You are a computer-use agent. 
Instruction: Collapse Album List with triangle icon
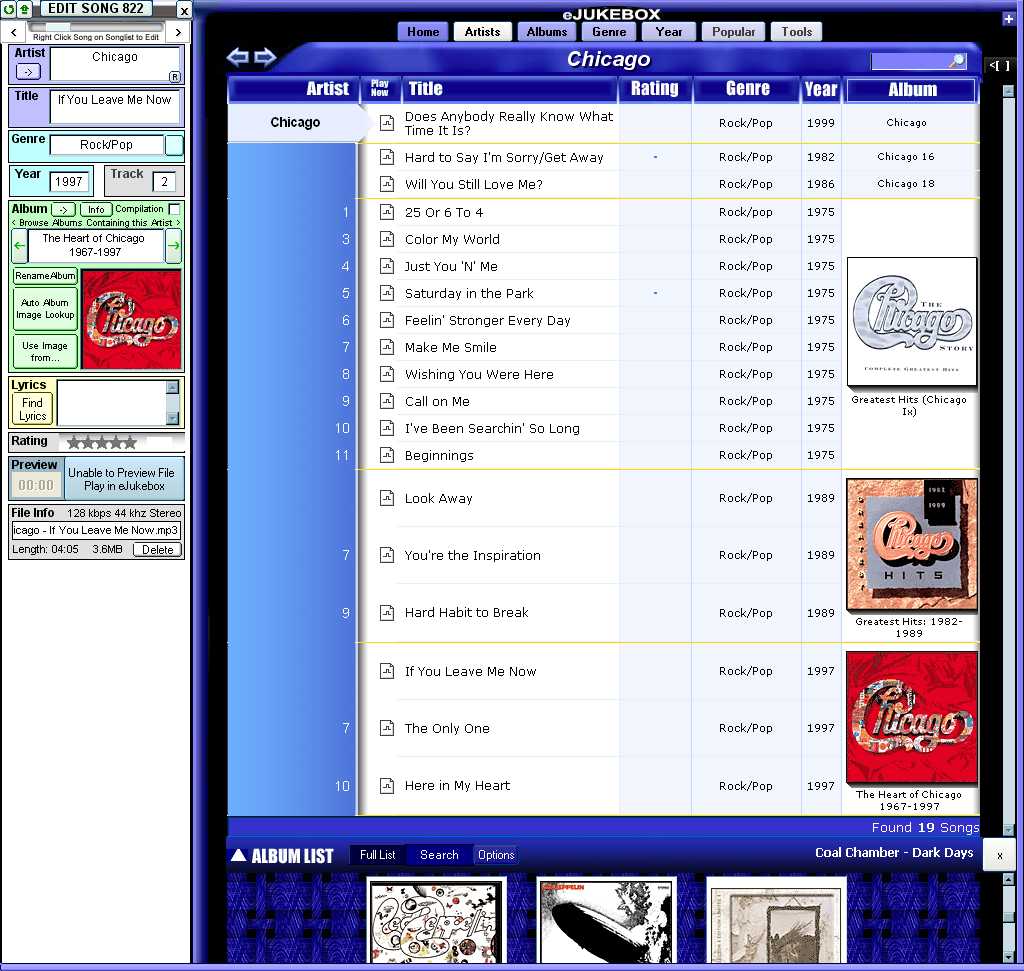point(238,855)
